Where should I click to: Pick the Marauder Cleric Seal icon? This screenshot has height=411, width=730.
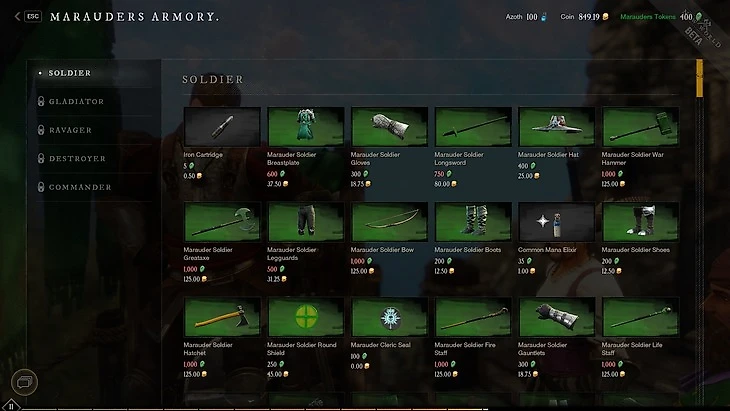tap(389, 317)
